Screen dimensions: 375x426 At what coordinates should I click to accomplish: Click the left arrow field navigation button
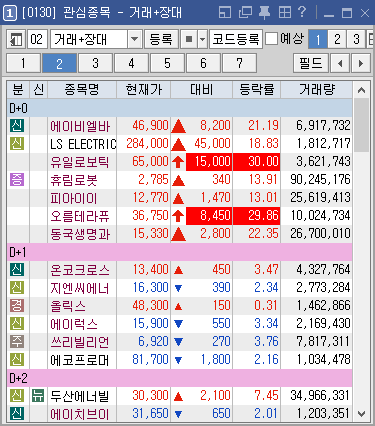340,63
